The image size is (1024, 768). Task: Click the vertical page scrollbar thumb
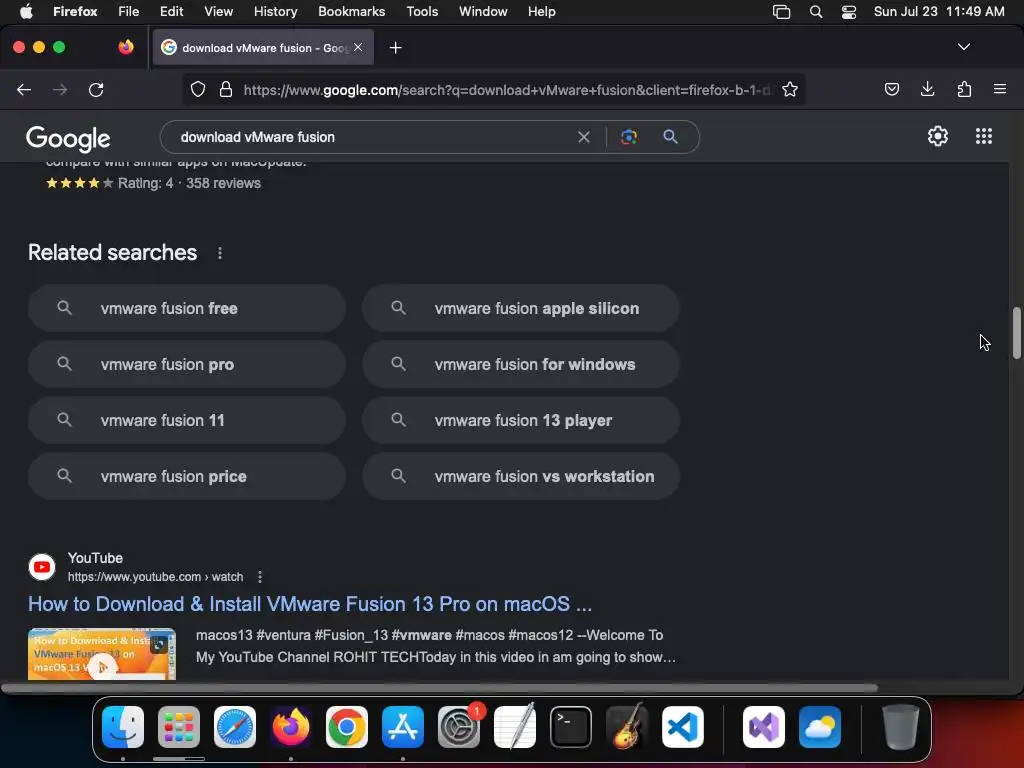[x=1016, y=332]
